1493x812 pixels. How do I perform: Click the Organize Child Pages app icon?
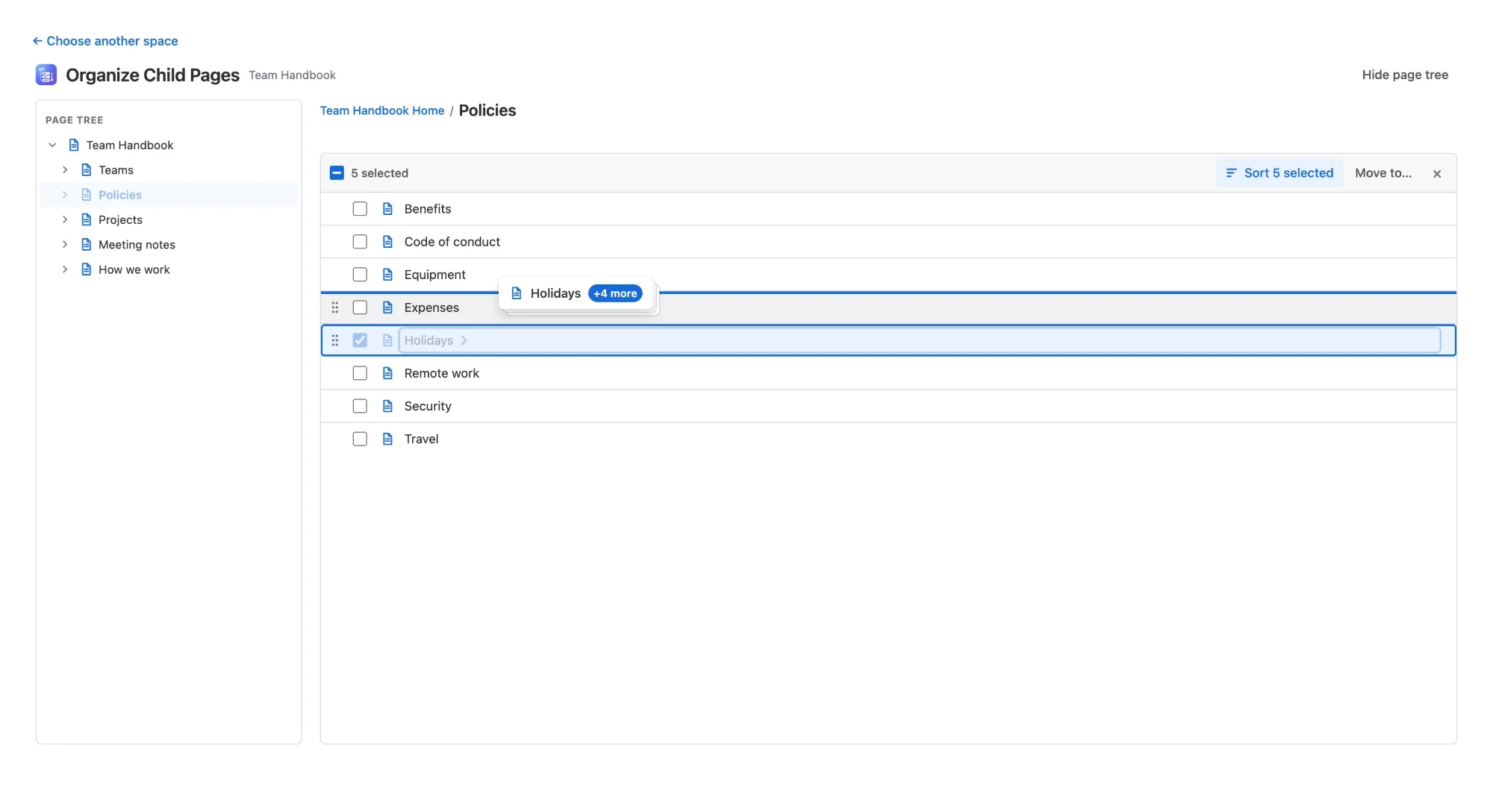coord(46,75)
